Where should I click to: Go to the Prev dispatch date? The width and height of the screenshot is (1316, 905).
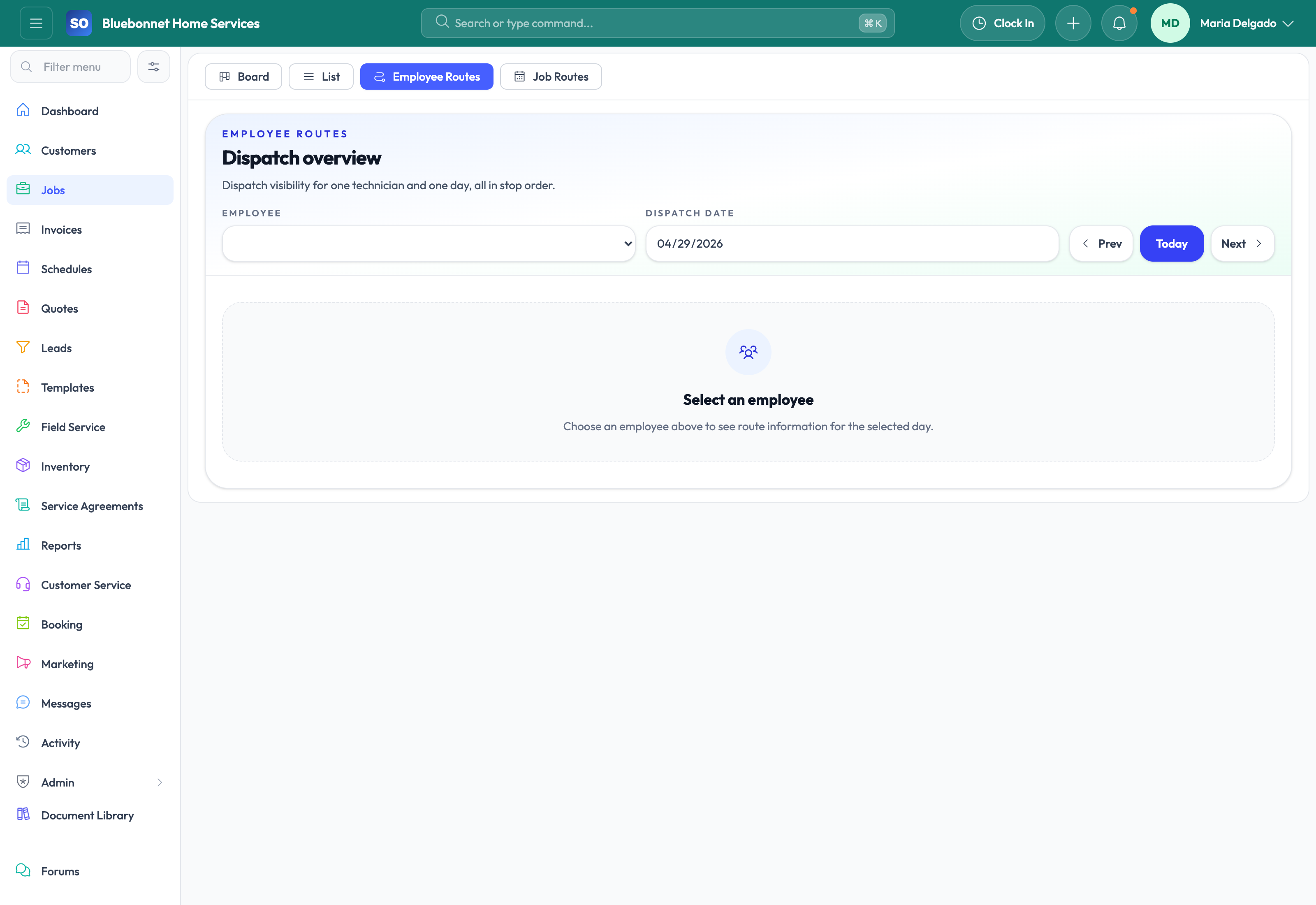[1101, 244]
